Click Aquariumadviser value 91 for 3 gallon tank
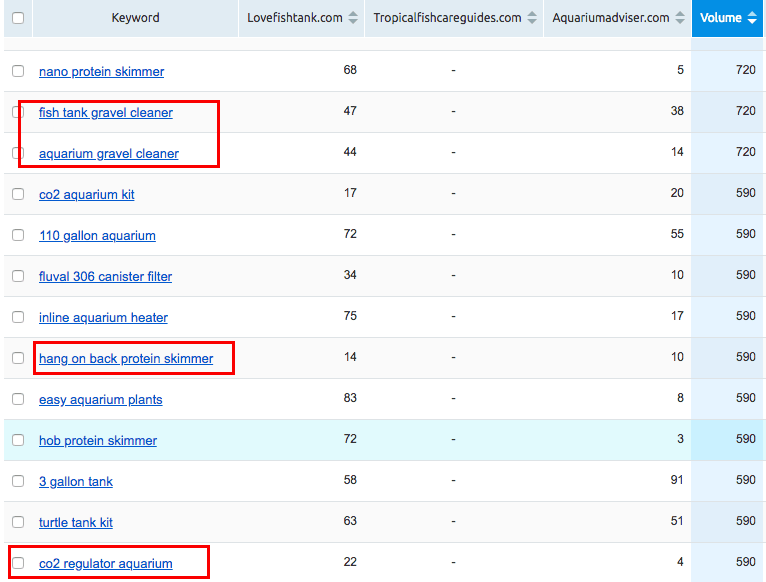Screen dimensions: 766x582 click(677, 480)
